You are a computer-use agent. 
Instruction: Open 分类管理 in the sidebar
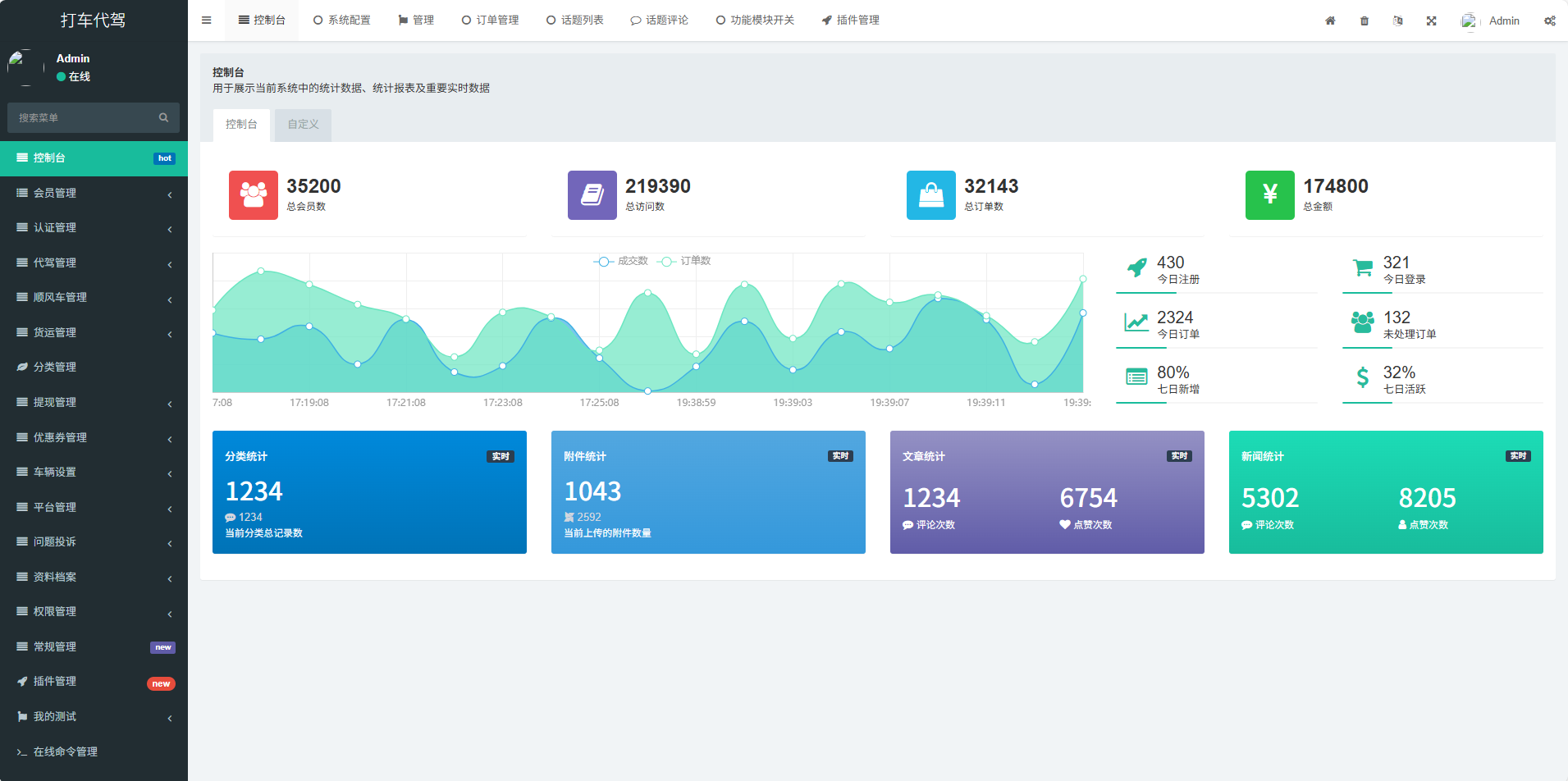coord(94,368)
